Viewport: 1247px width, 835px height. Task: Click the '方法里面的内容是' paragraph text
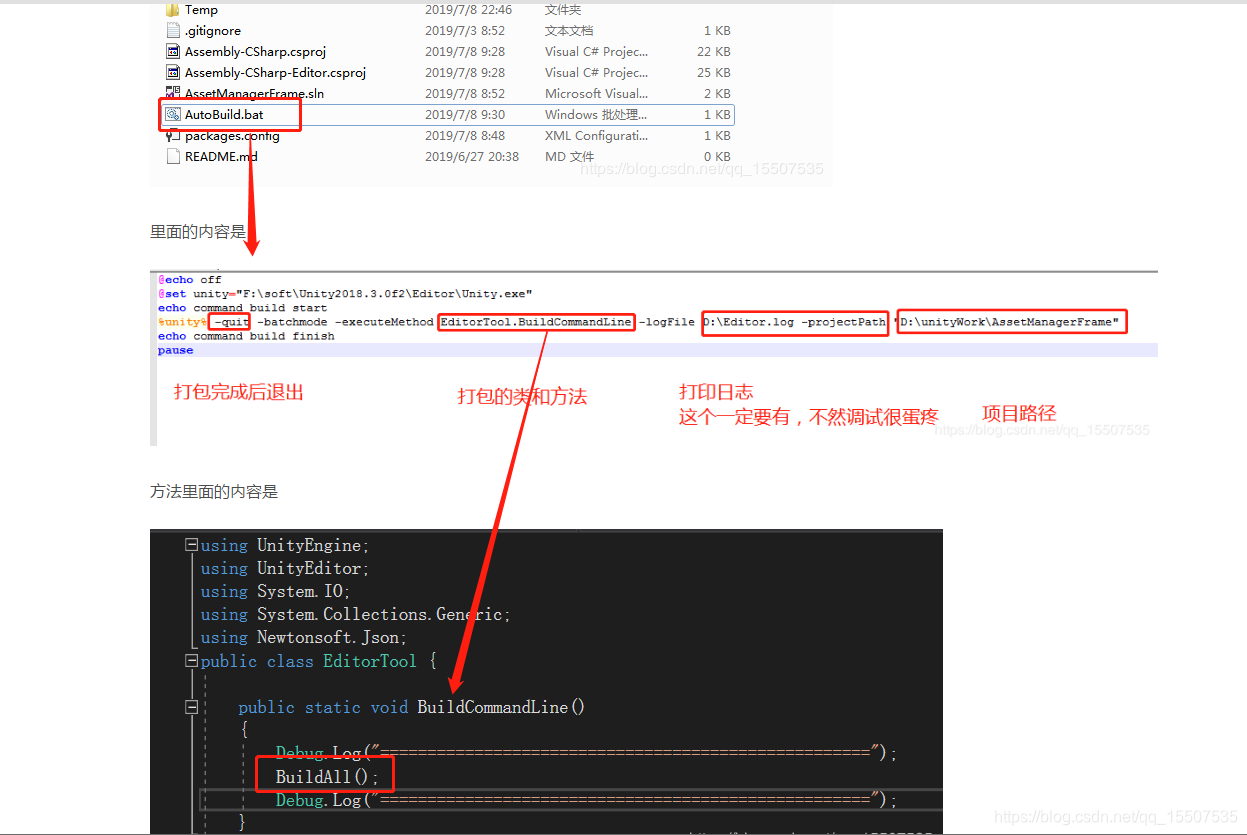[x=214, y=492]
